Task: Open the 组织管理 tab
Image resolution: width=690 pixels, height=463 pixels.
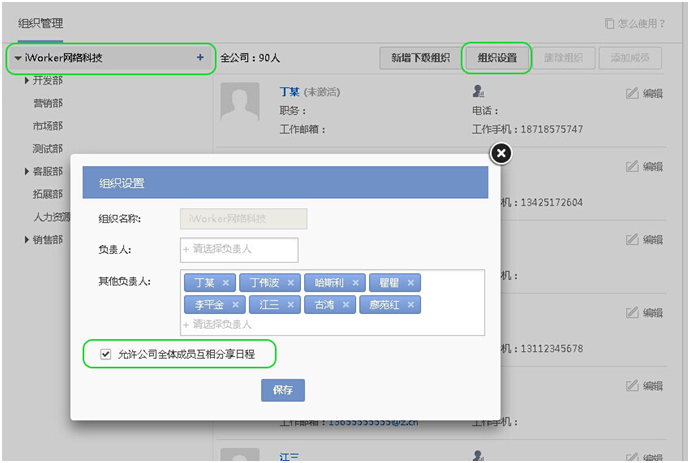Action: coord(40,23)
